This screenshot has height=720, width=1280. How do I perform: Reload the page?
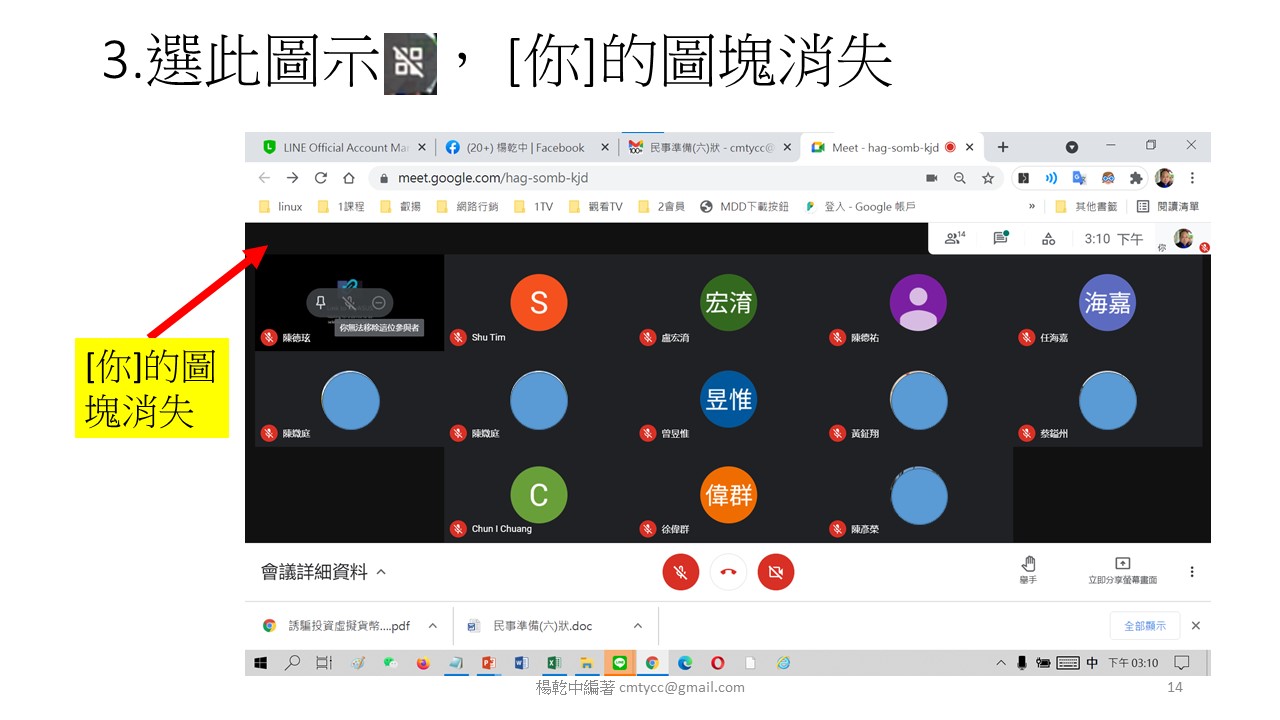320,178
